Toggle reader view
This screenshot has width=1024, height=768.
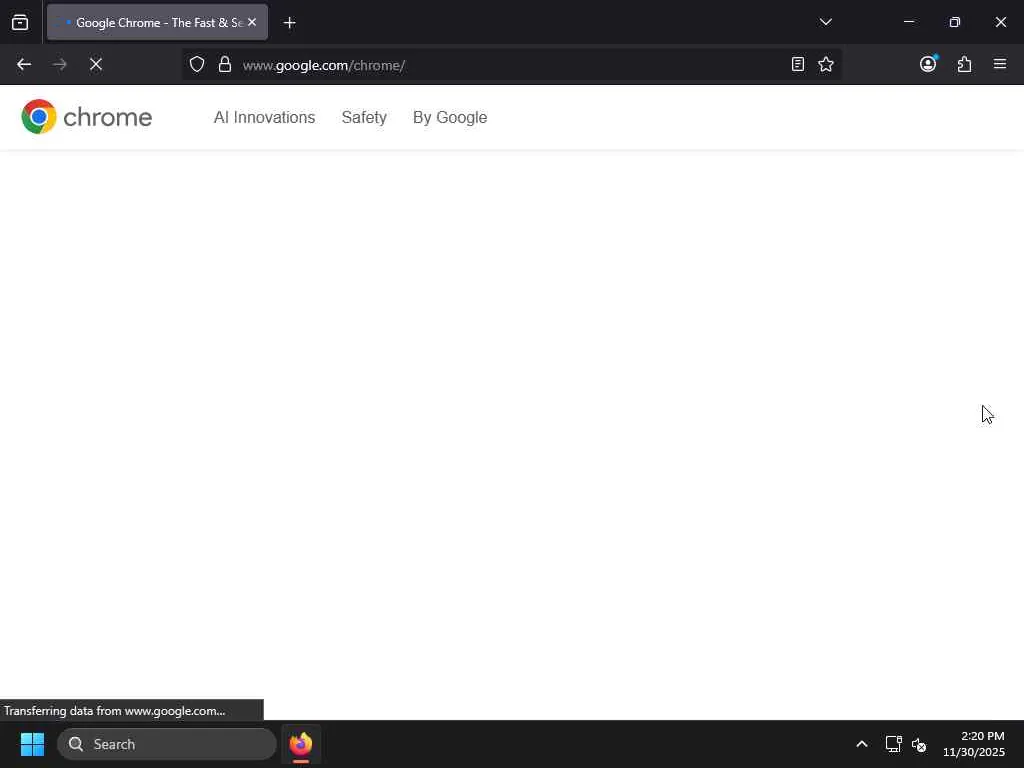pyautogui.click(x=797, y=65)
